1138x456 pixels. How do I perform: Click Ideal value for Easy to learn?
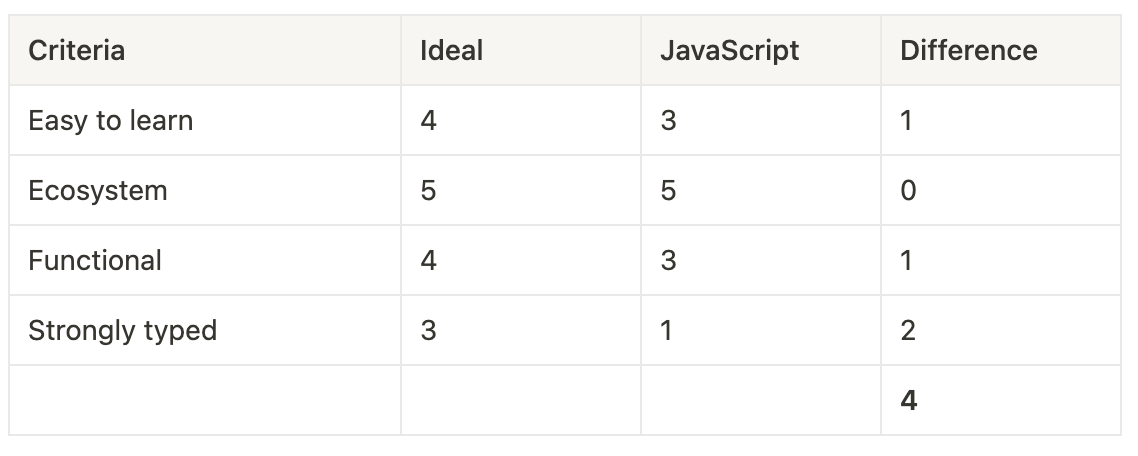tap(521, 121)
